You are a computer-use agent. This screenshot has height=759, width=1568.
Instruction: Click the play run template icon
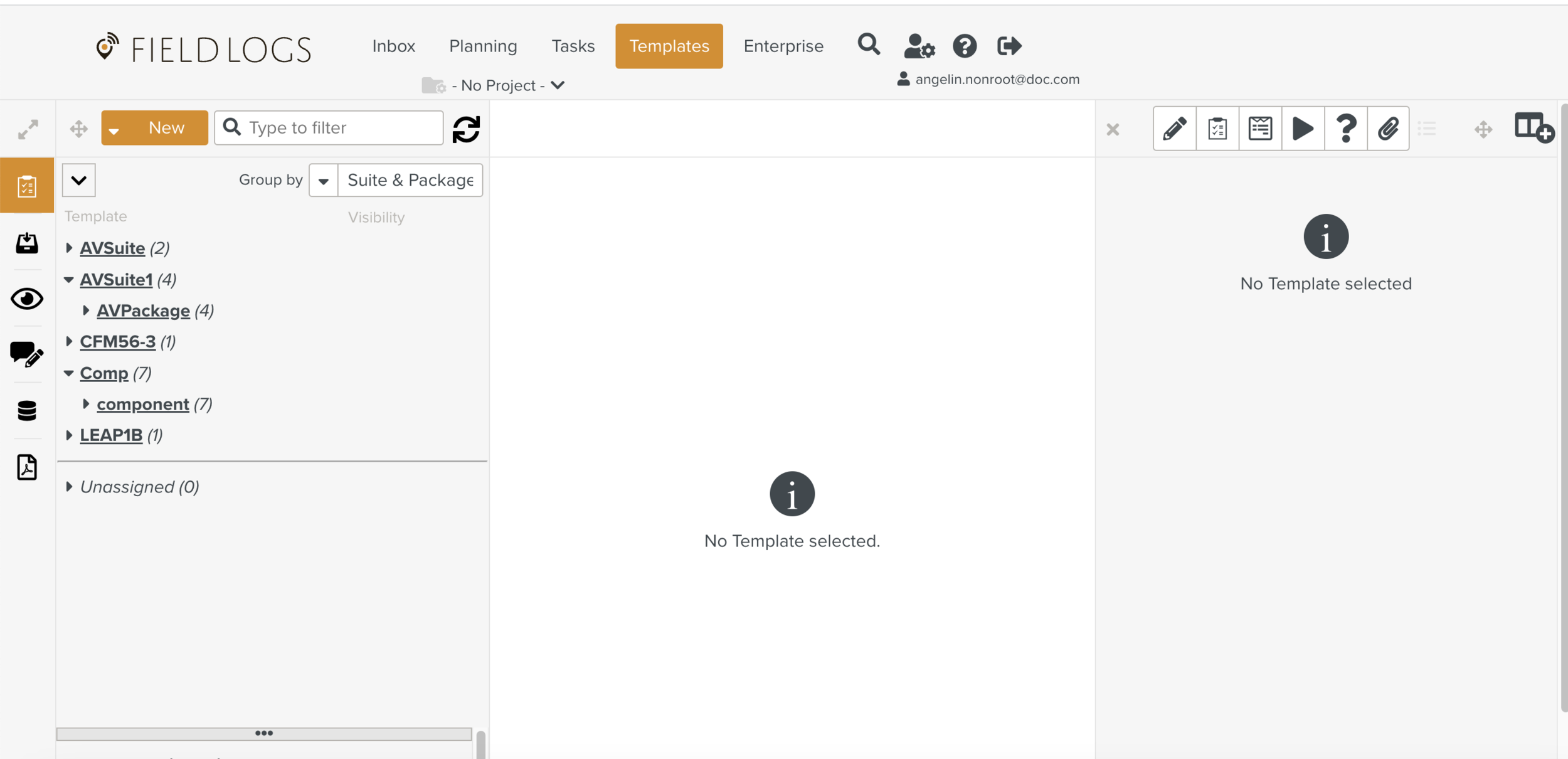pos(1303,129)
